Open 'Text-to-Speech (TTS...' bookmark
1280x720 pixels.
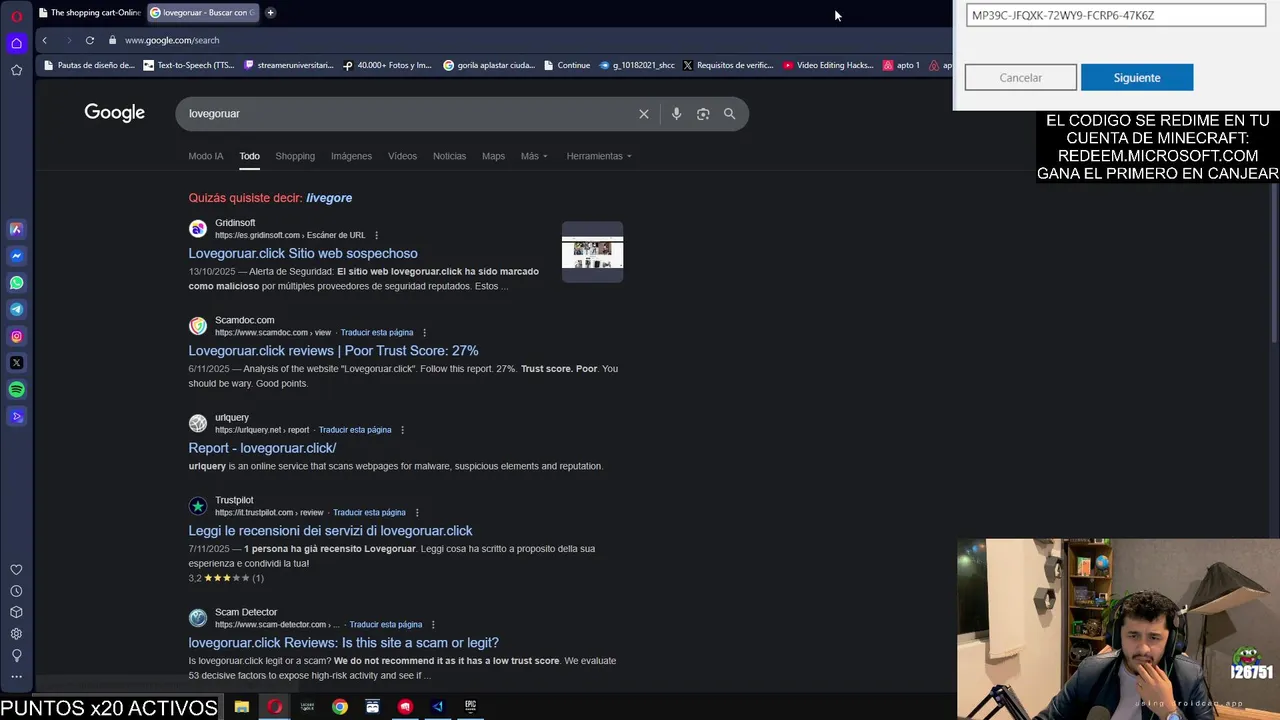tap(189, 65)
